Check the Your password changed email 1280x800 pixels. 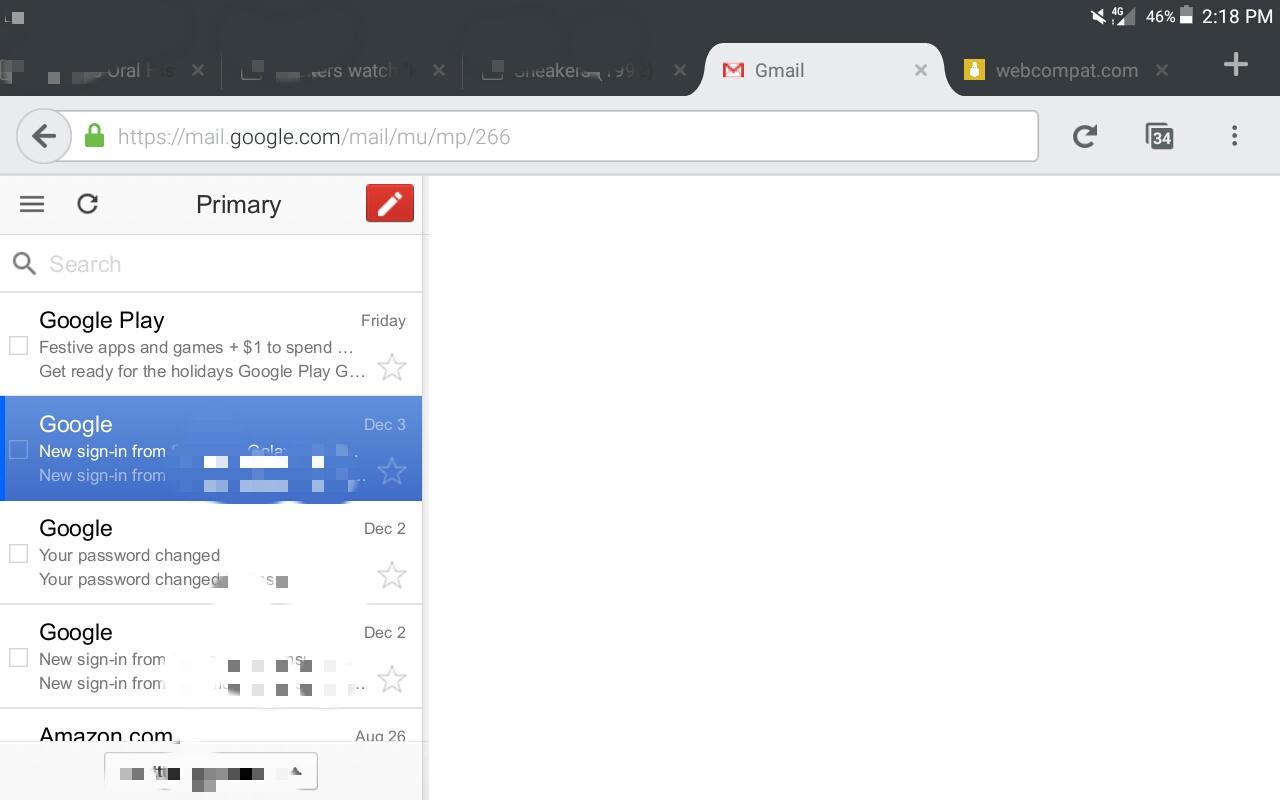[x=18, y=554]
